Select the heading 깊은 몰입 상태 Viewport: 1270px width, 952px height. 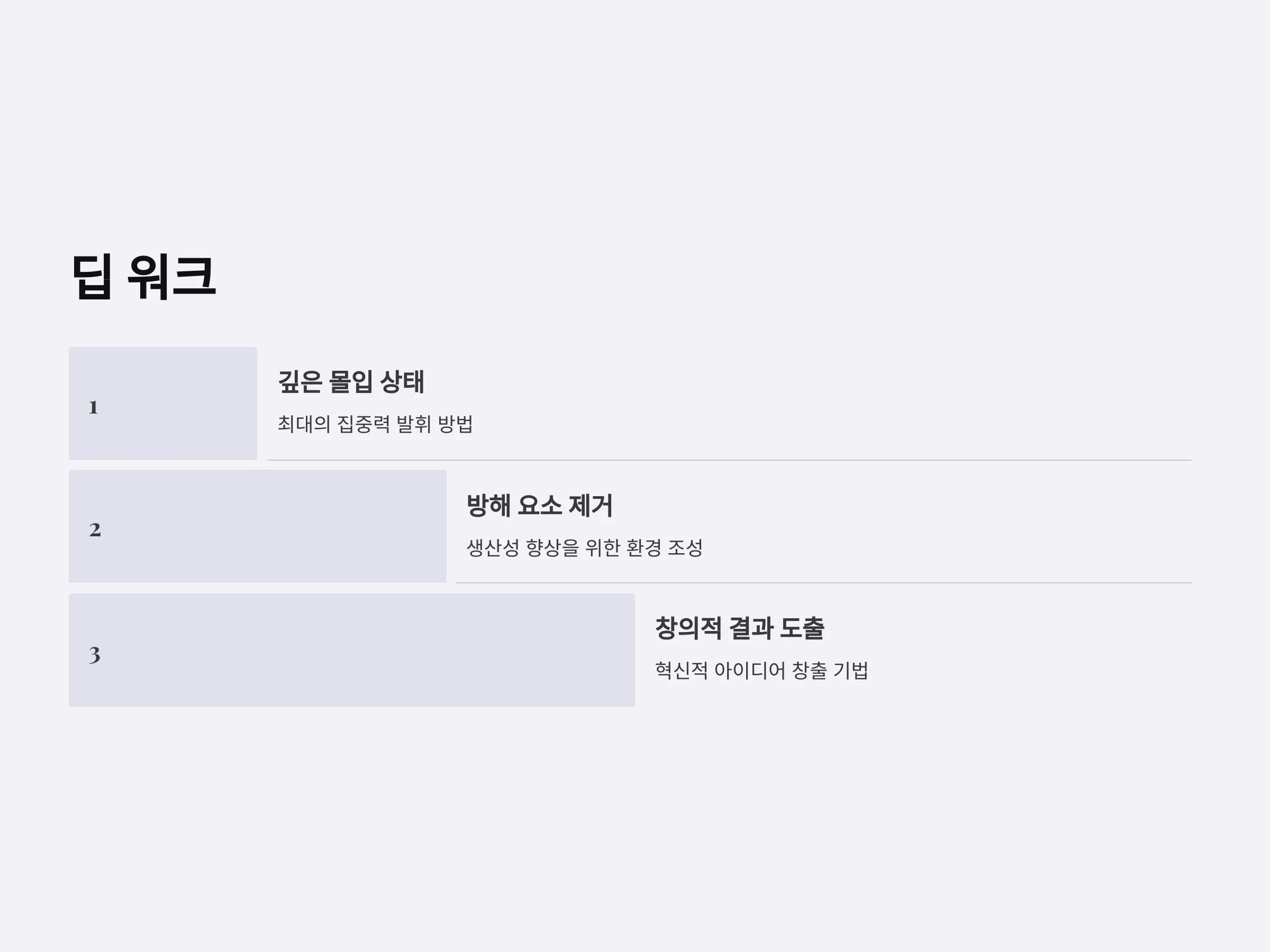(351, 382)
